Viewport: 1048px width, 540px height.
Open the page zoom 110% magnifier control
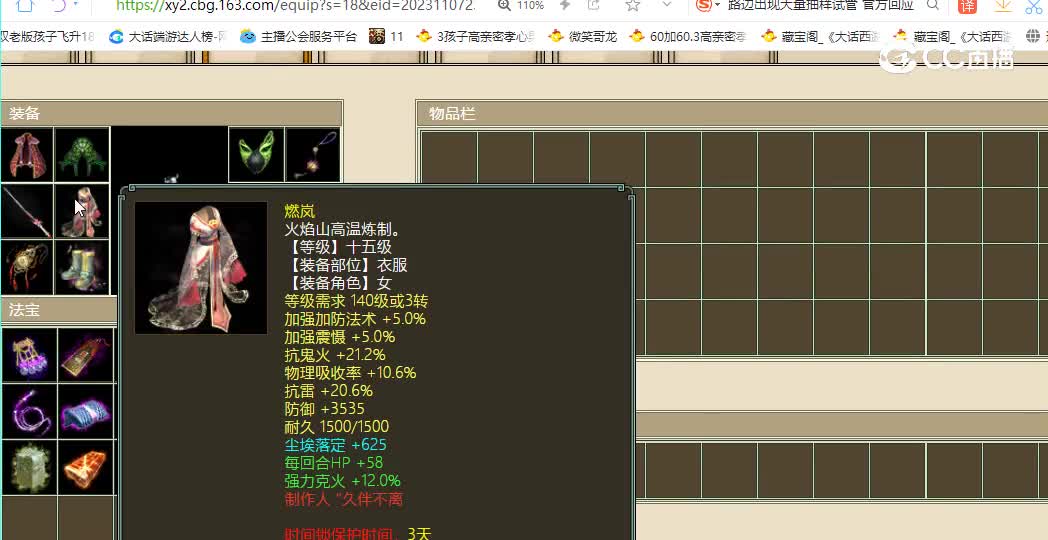tap(521, 5)
